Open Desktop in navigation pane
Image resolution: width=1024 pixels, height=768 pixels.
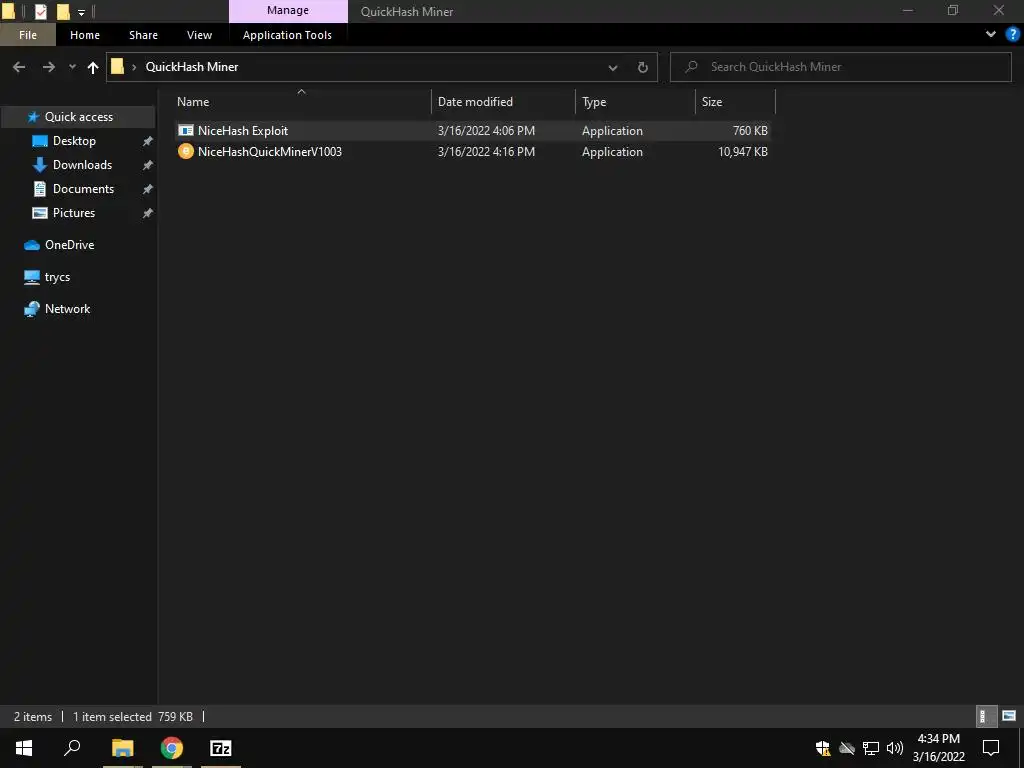74,141
